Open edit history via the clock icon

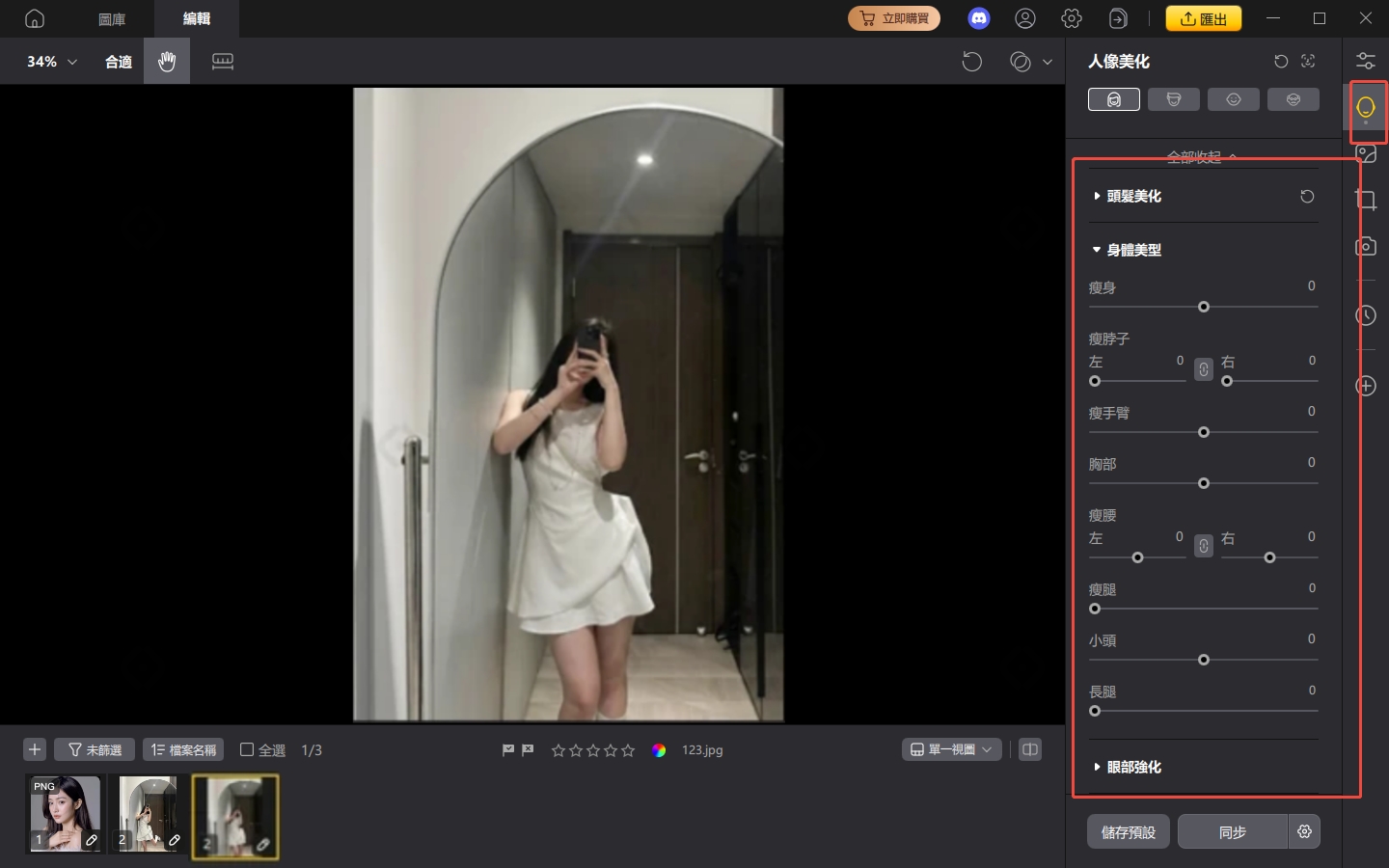point(1366,315)
